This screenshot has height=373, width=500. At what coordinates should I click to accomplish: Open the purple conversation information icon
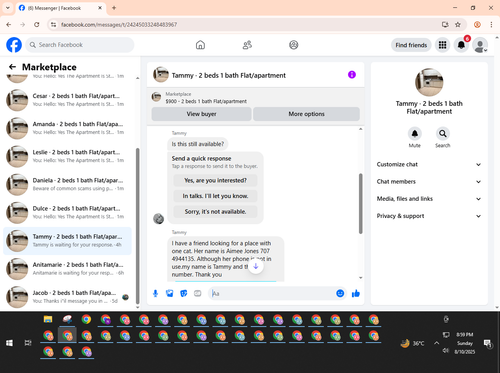click(x=352, y=75)
